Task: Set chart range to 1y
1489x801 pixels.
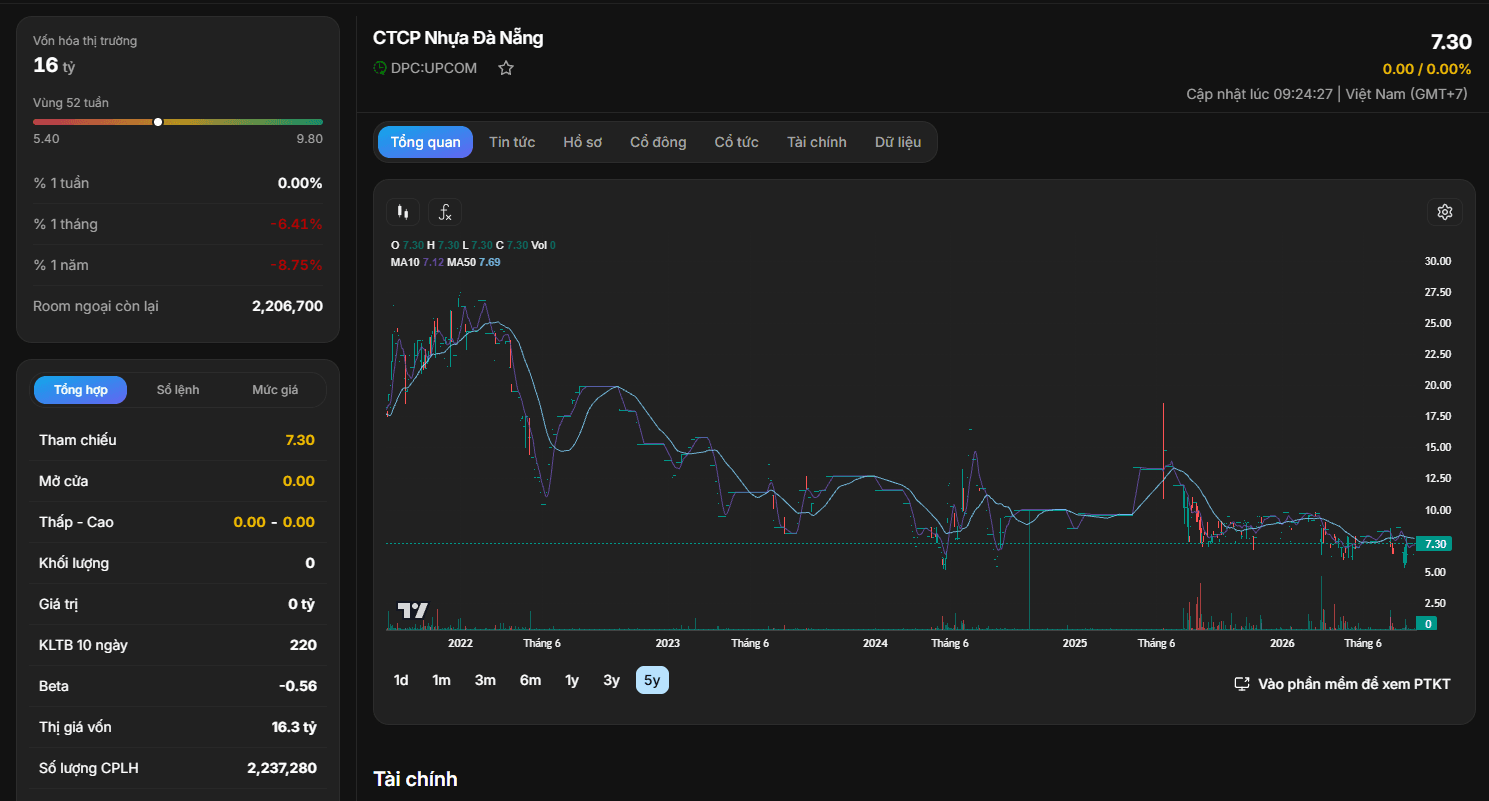Action: [572, 680]
